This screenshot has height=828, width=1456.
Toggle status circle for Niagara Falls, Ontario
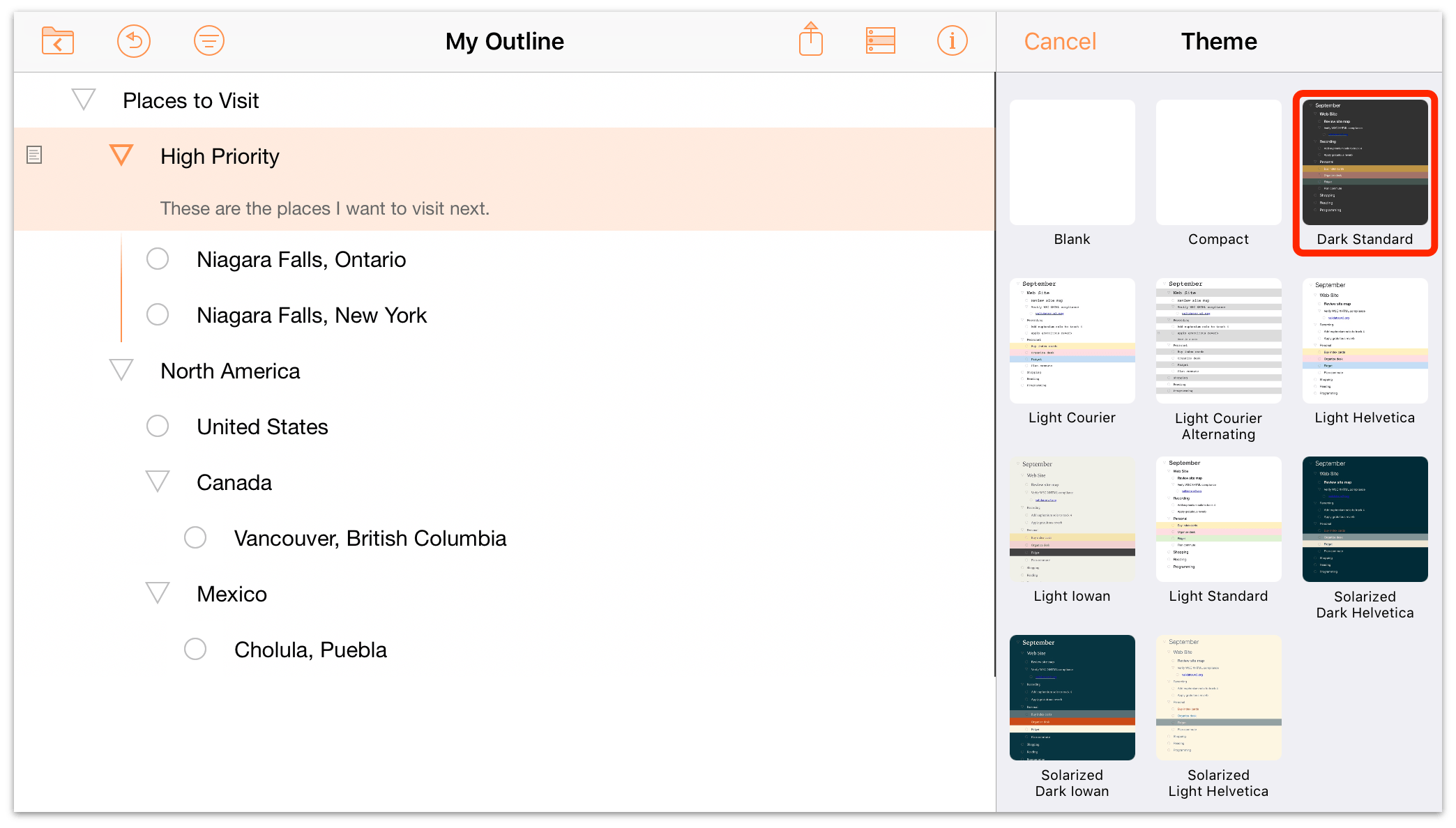click(158, 259)
